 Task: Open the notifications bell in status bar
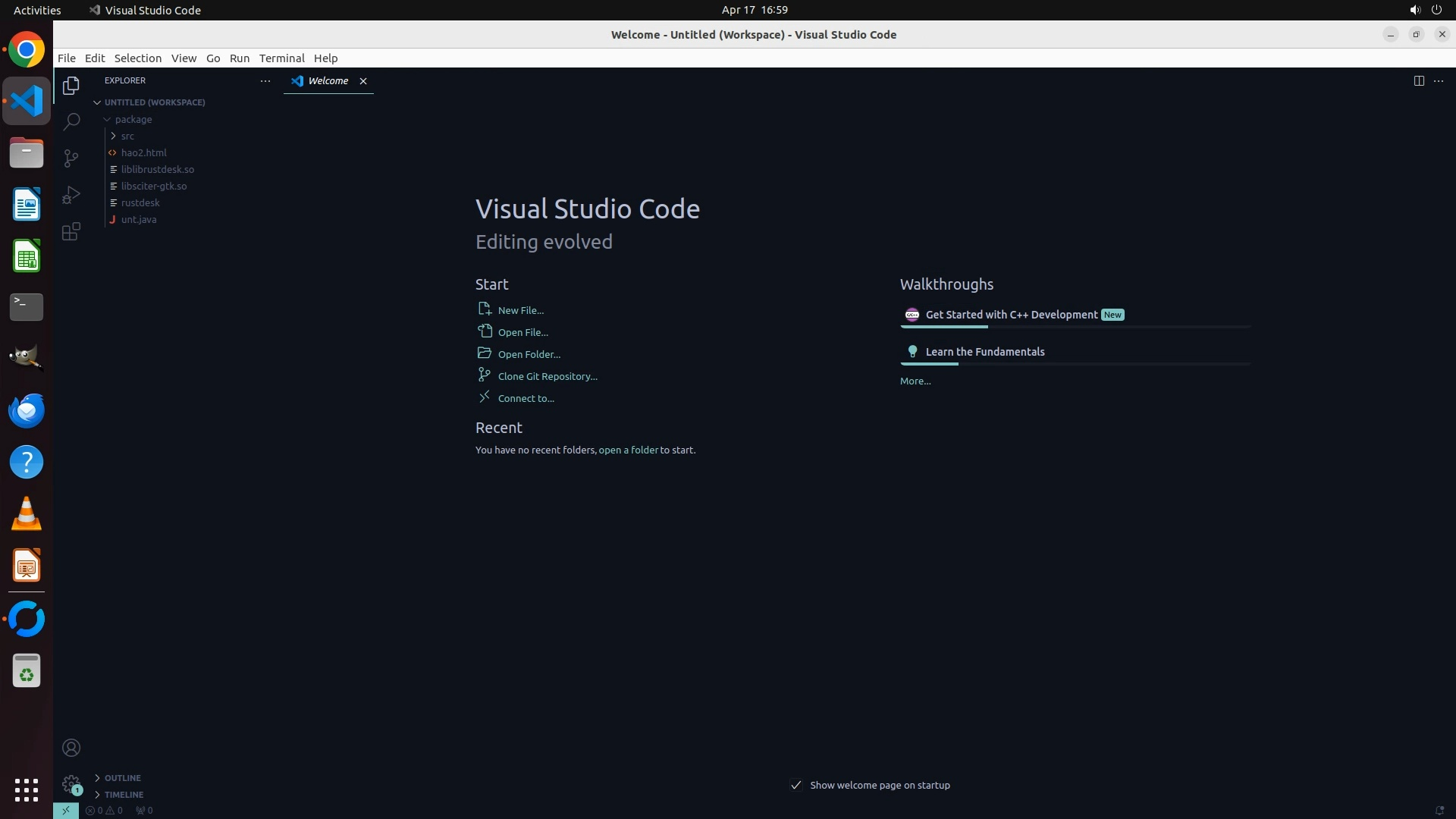click(1439, 810)
